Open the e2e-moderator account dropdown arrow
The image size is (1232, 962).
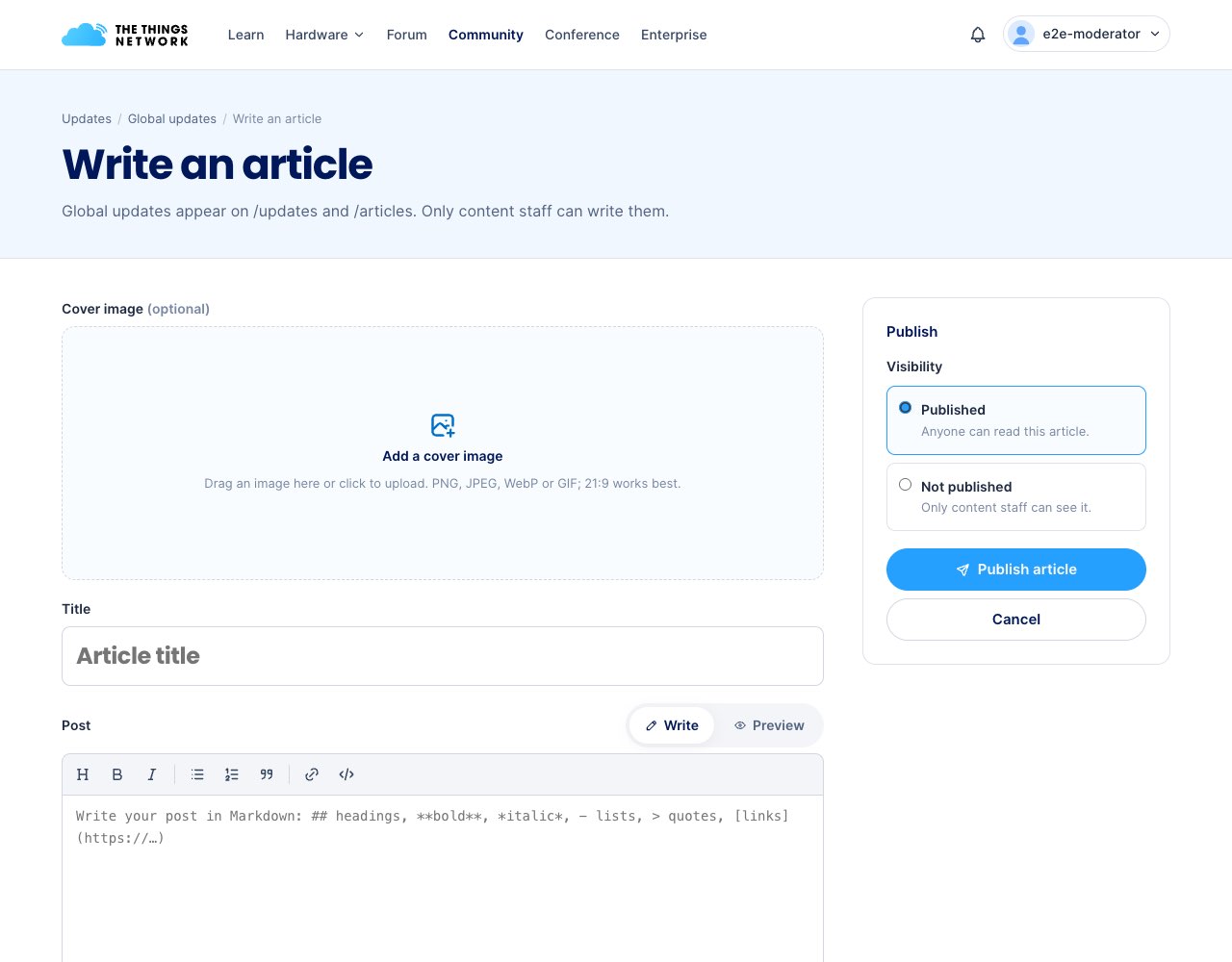(x=1155, y=34)
